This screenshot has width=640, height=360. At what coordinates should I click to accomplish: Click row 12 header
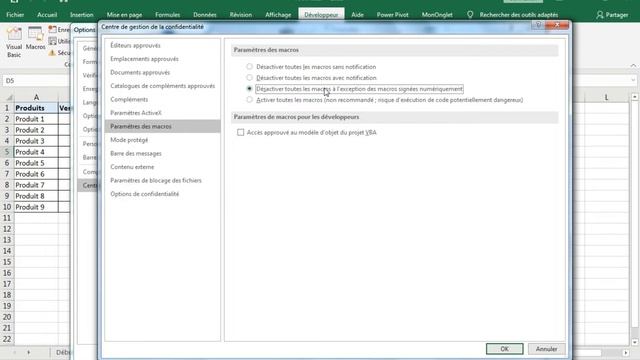pos(7,229)
